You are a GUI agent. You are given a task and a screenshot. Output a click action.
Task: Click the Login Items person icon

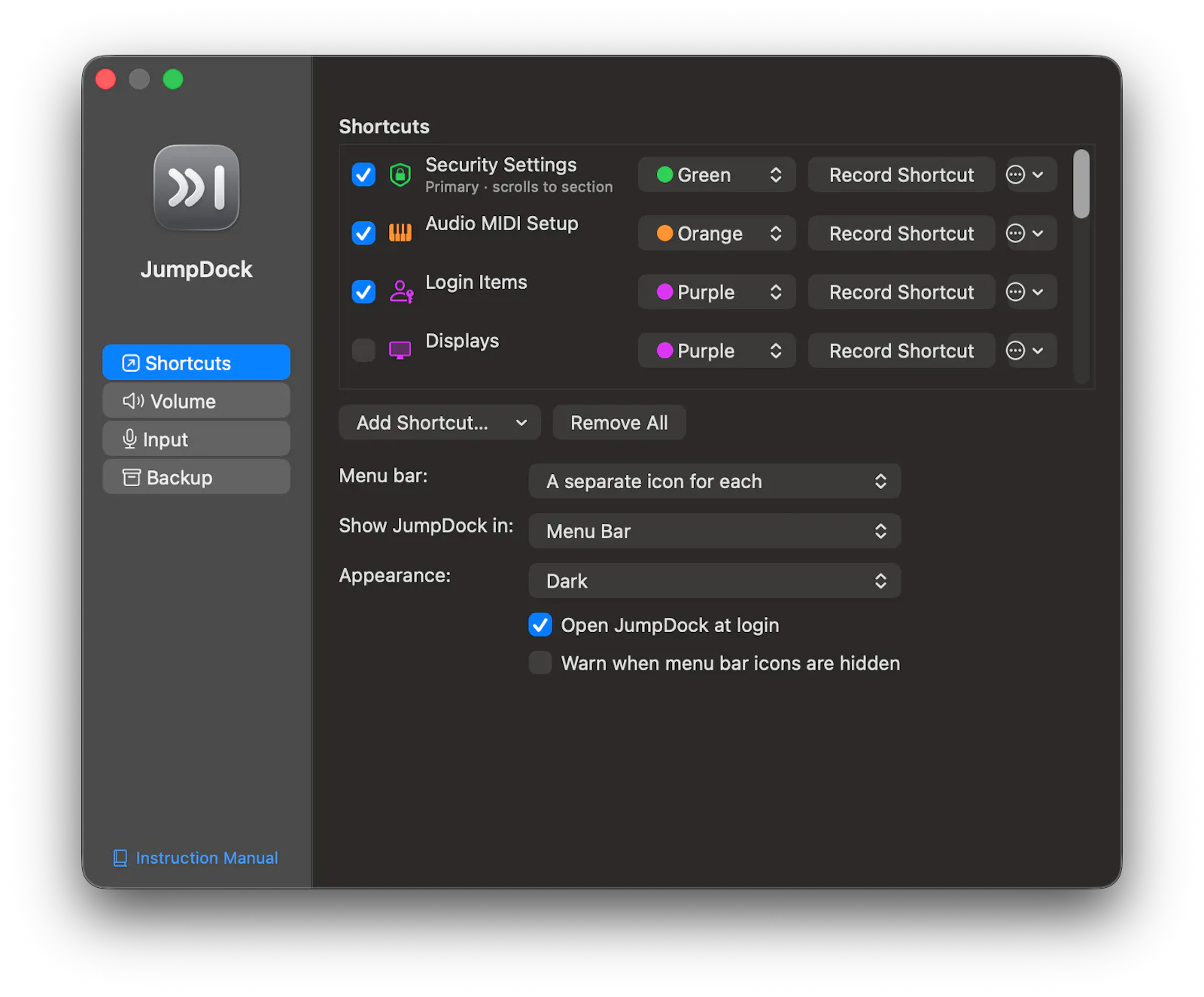click(x=401, y=291)
